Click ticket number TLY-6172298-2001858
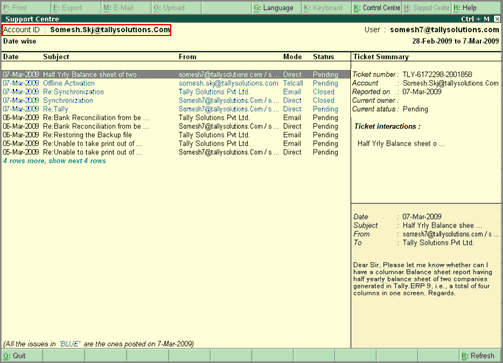This screenshot has height=363, width=503. [x=437, y=74]
